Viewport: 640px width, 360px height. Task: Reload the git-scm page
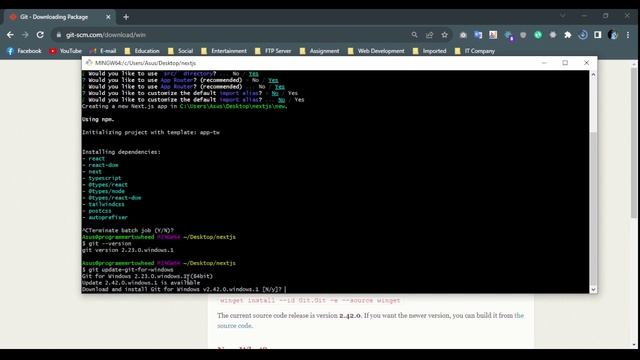point(40,35)
